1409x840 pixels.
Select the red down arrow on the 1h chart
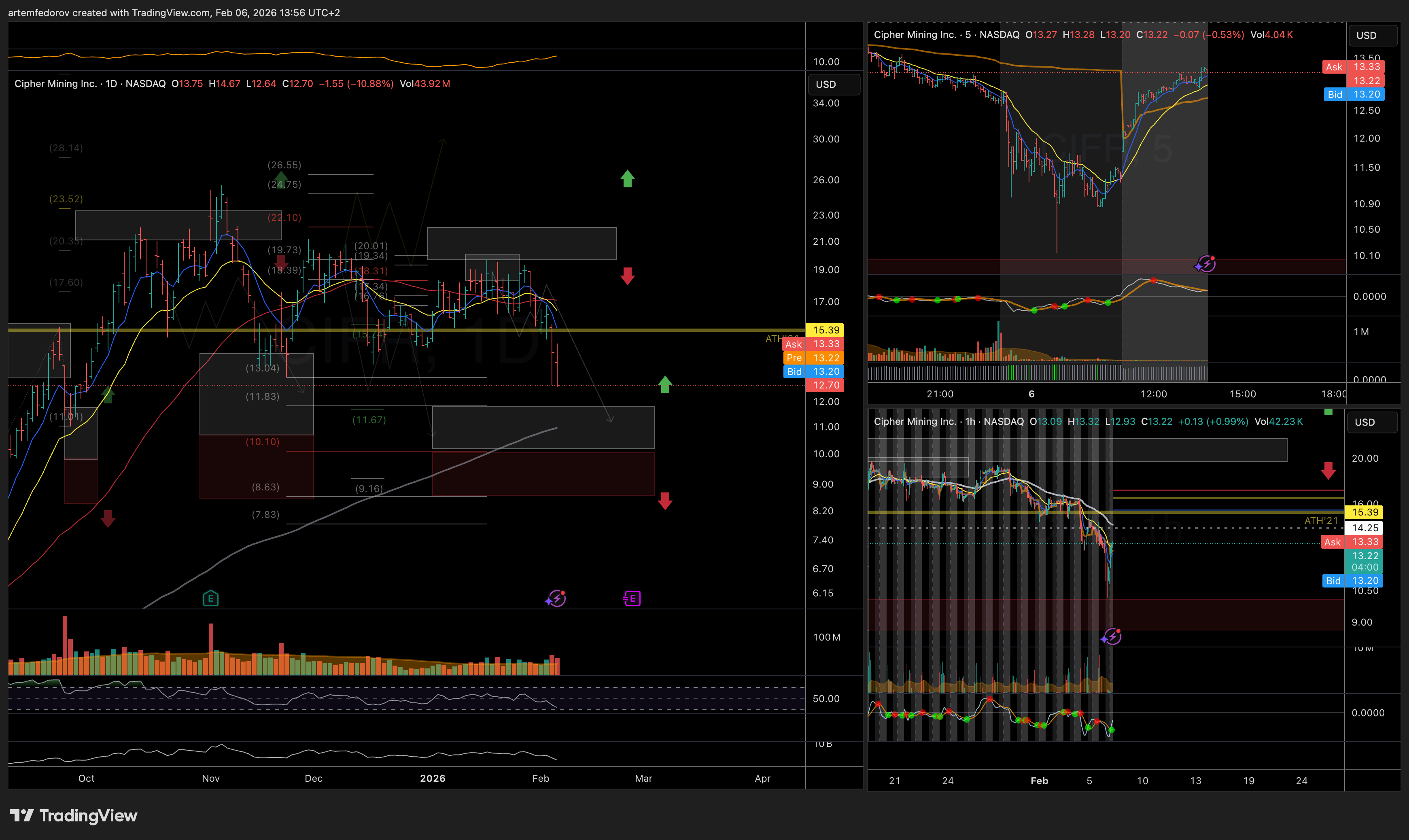click(x=1328, y=471)
